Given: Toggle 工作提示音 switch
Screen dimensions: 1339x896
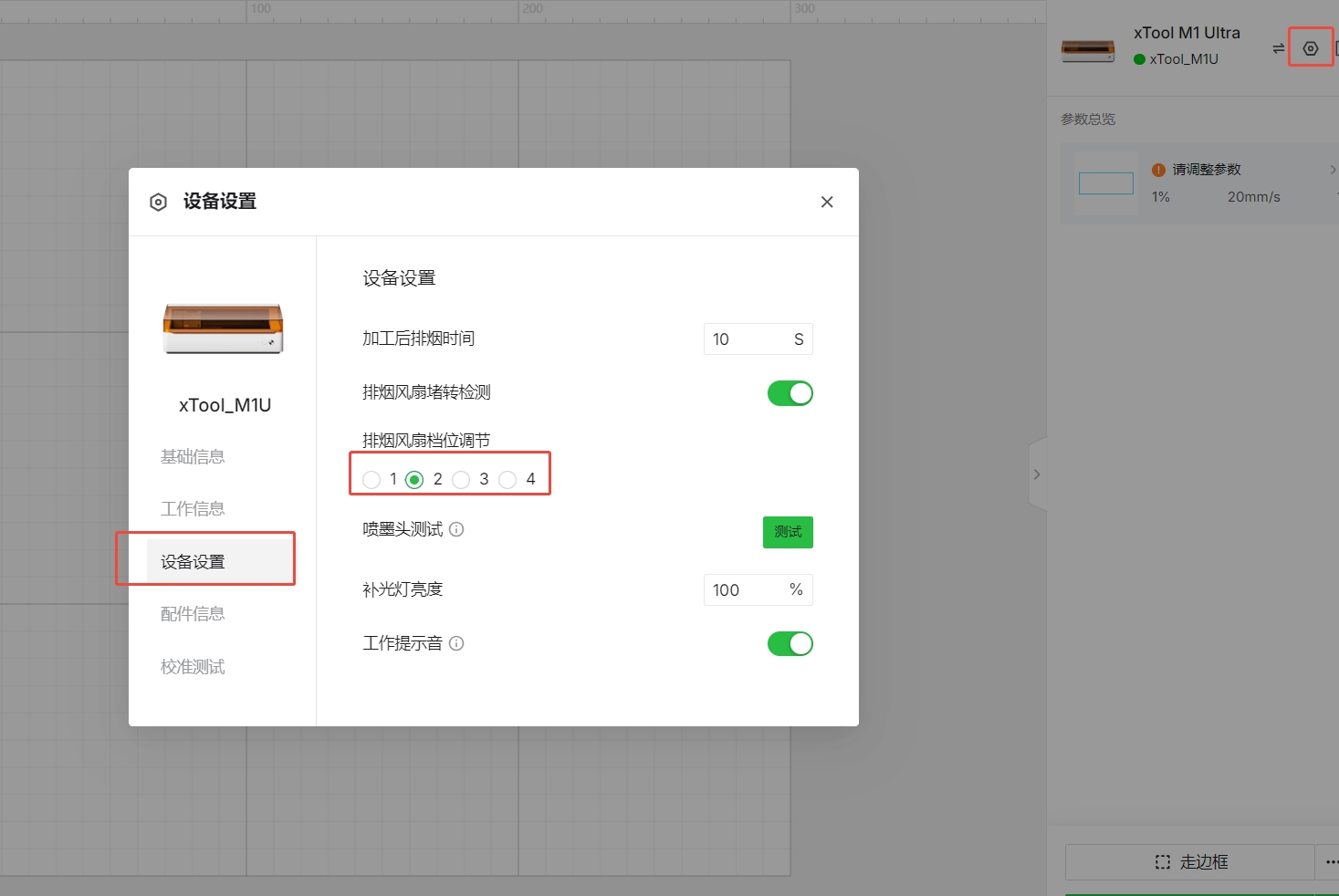Looking at the screenshot, I should click(790, 644).
